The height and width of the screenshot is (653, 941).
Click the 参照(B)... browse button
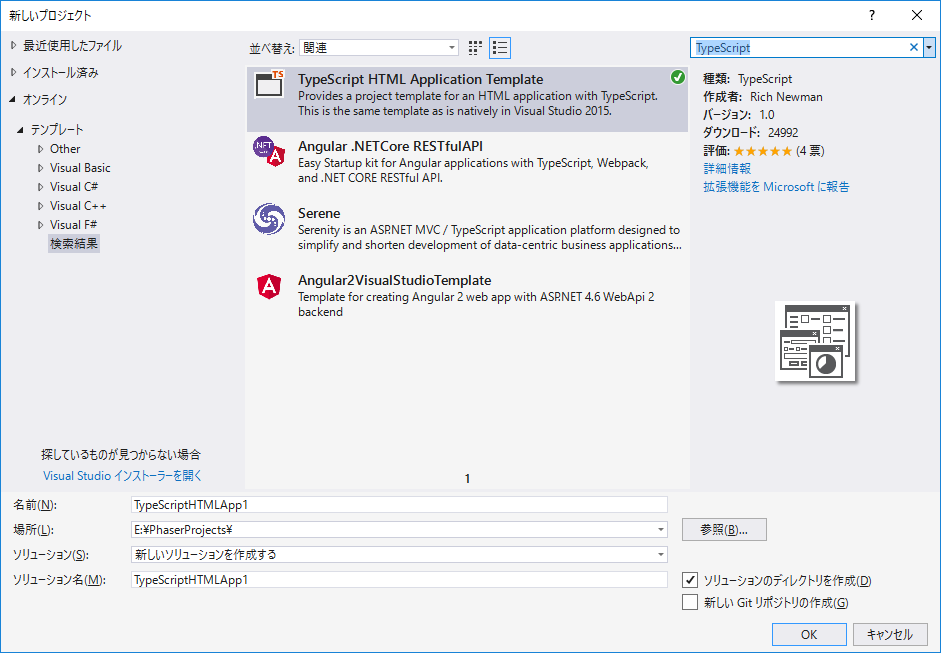point(724,530)
